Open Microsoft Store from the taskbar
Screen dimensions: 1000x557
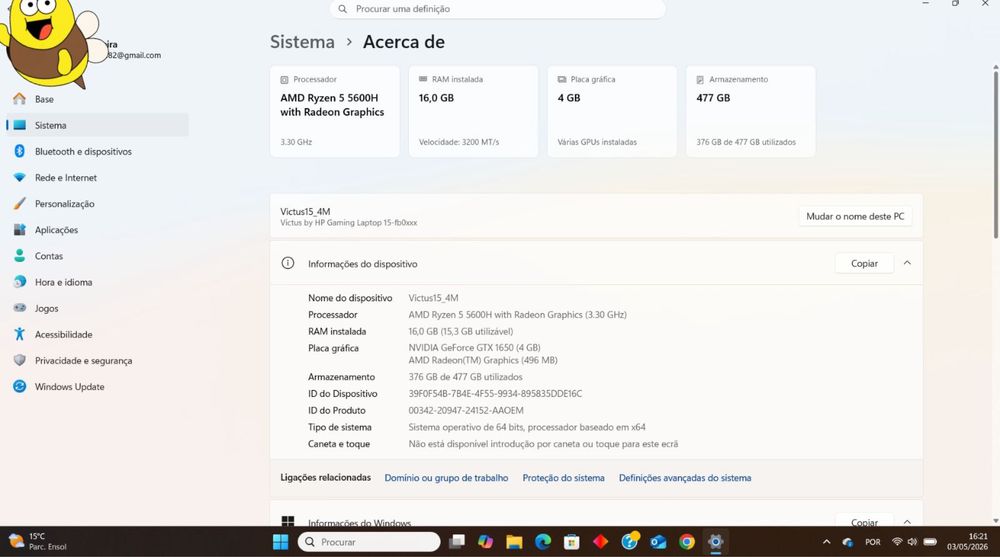[571, 542]
